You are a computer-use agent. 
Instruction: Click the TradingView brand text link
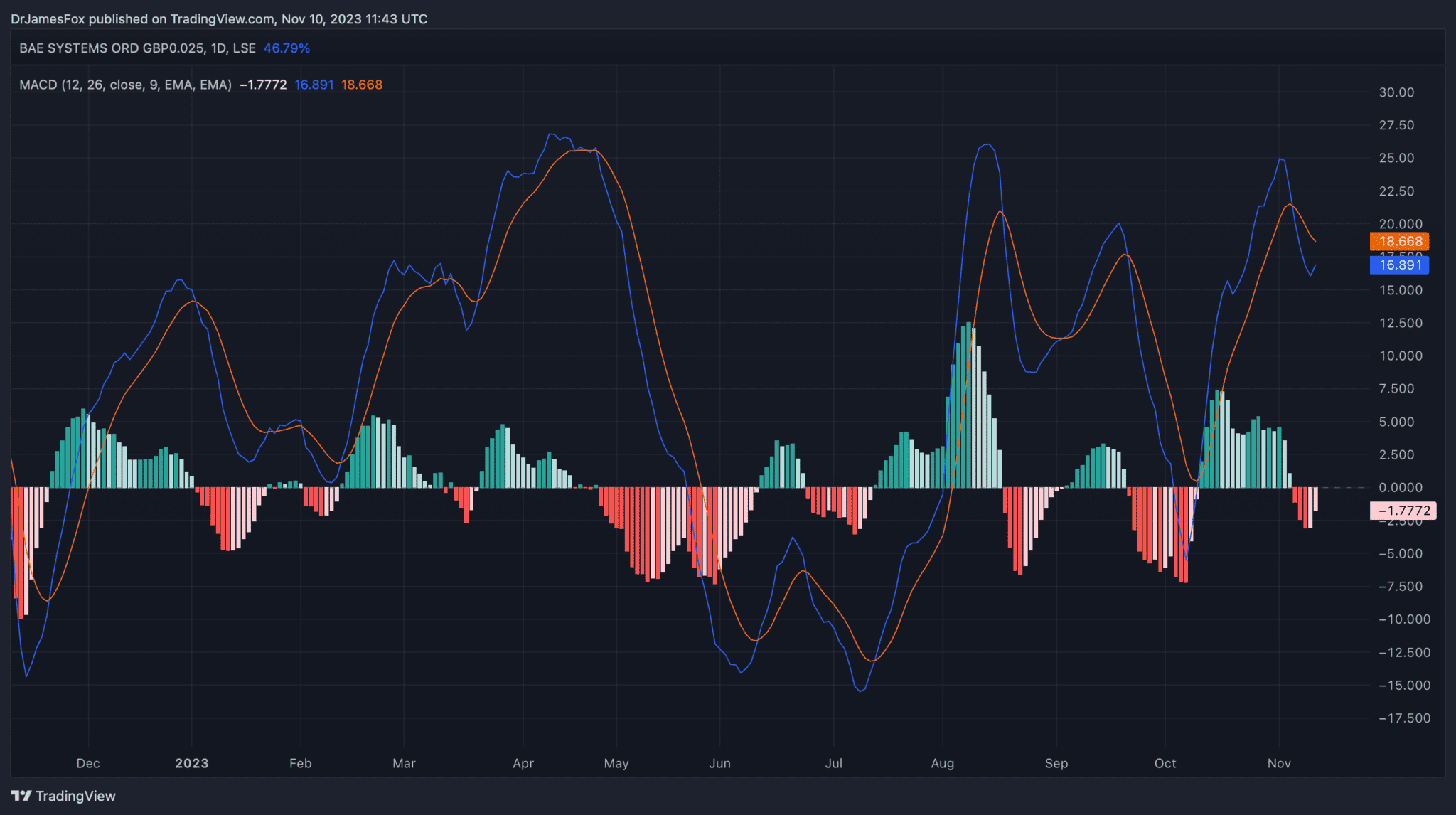(x=75, y=796)
